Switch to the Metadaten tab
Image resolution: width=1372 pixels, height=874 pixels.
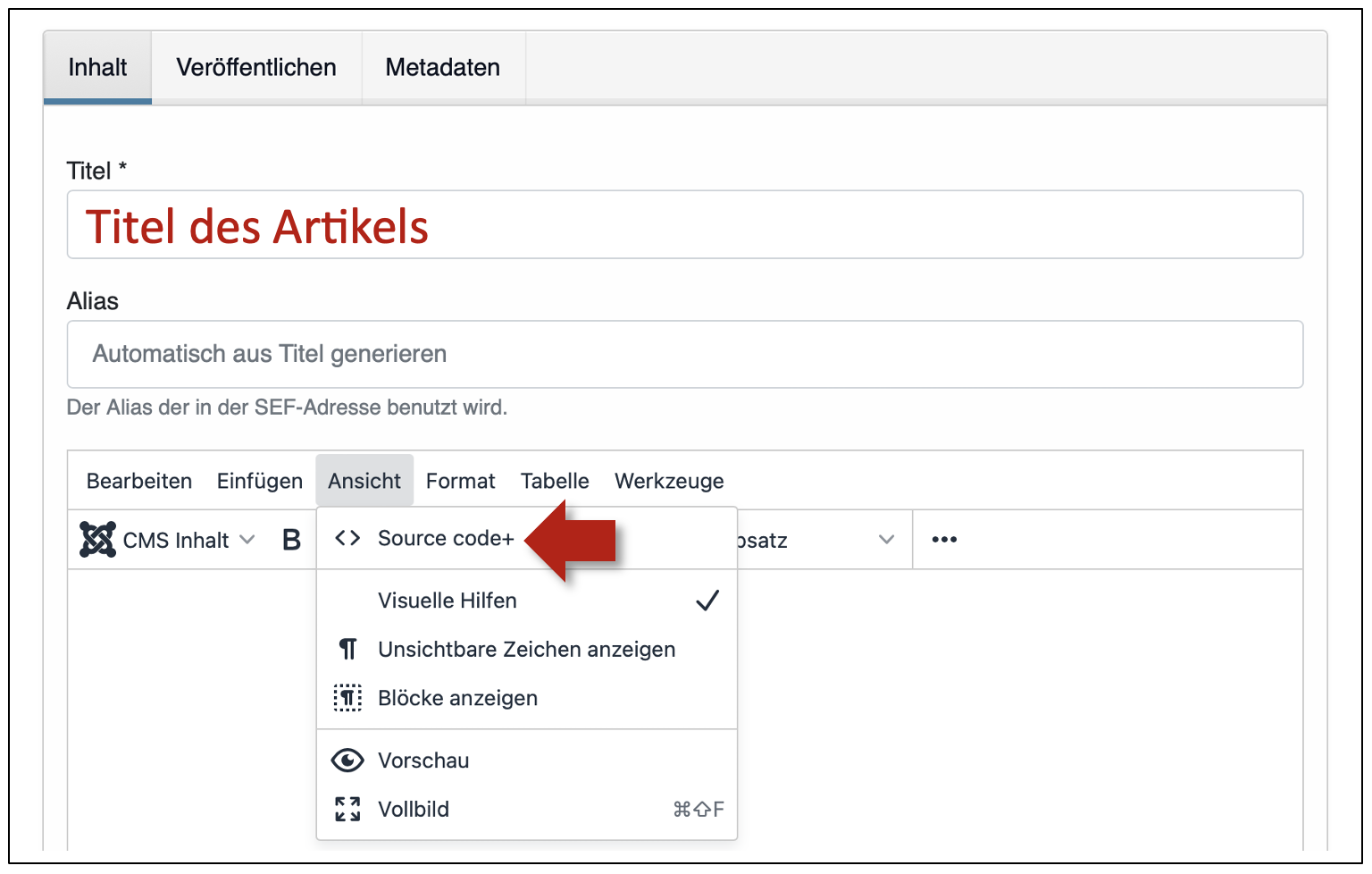tap(443, 68)
